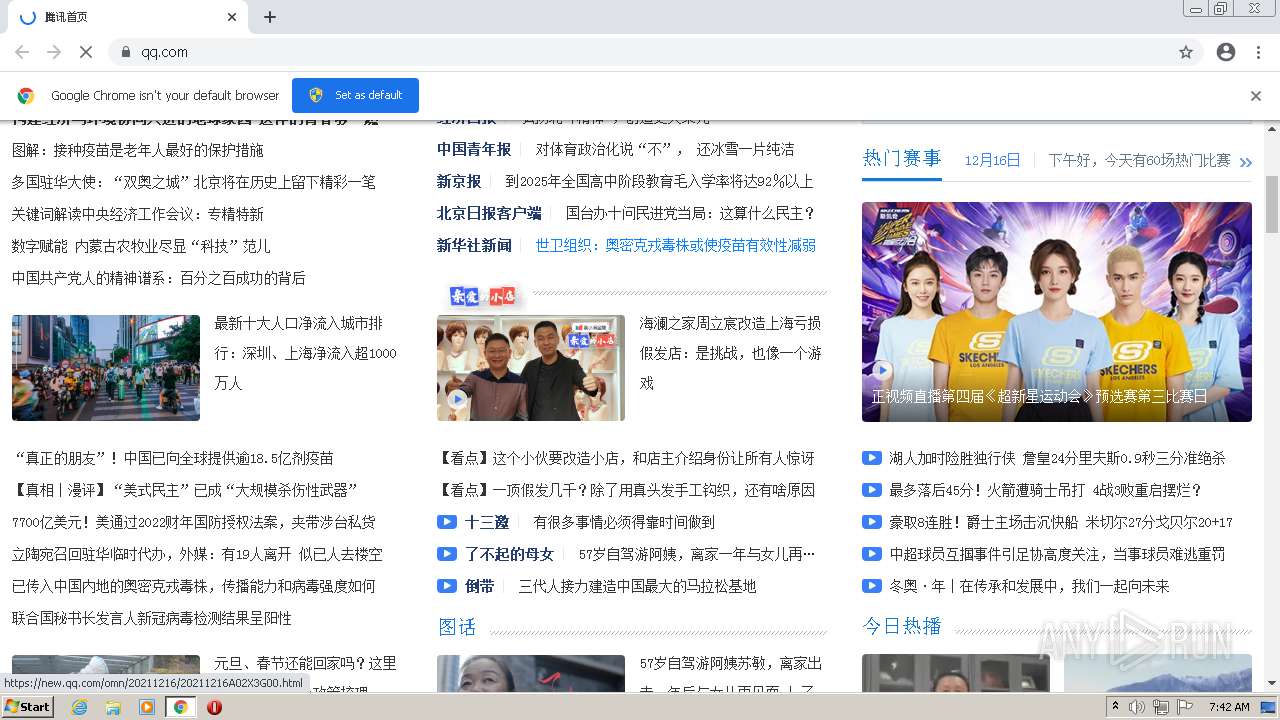Show hidden system tray icons
Image resolution: width=1280 pixels, height=720 pixels.
coord(1115,706)
